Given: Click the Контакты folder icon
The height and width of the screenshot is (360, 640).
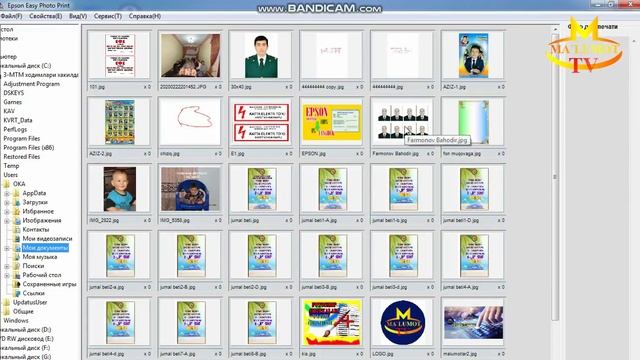Looking at the screenshot, I should pos(16,230).
